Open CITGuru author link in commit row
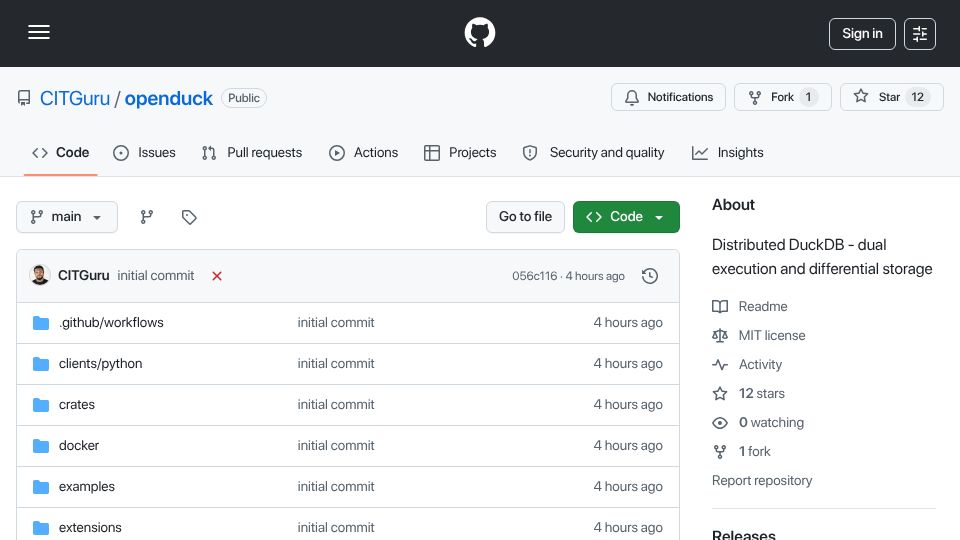This screenshot has height=540, width=960. 83,276
